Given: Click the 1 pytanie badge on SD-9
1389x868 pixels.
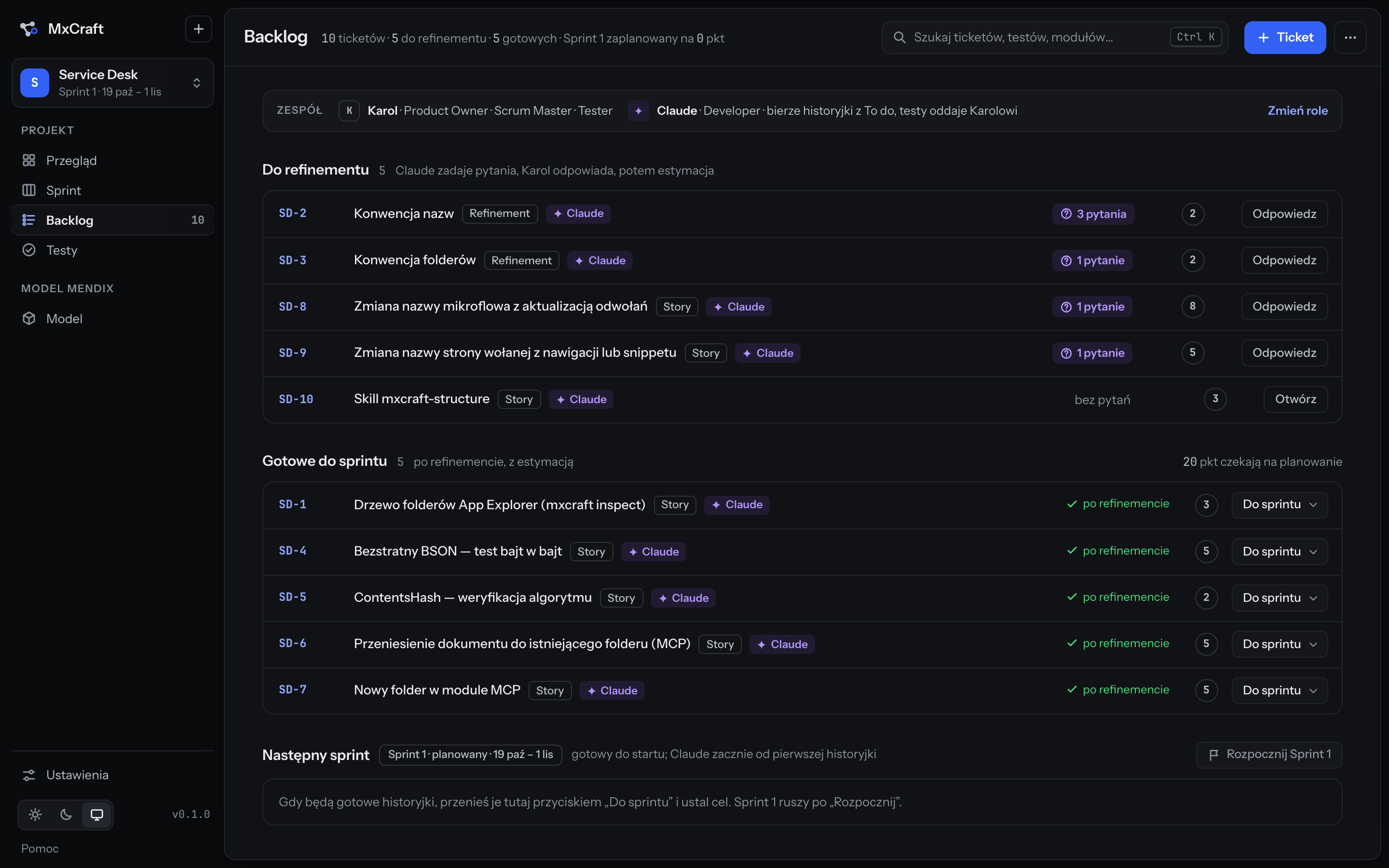Looking at the screenshot, I should pyautogui.click(x=1092, y=353).
